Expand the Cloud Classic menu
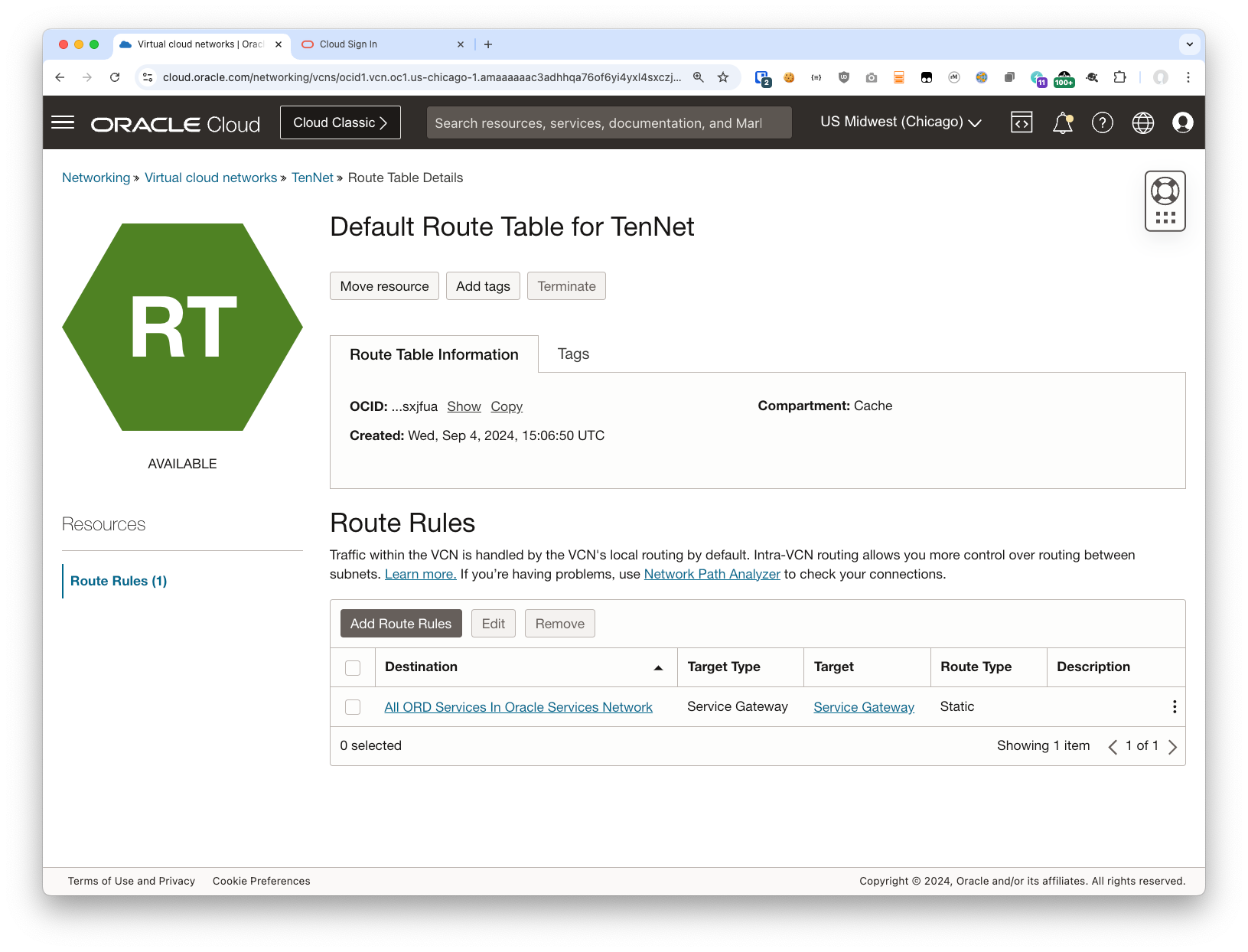1248x952 pixels. 340,122
